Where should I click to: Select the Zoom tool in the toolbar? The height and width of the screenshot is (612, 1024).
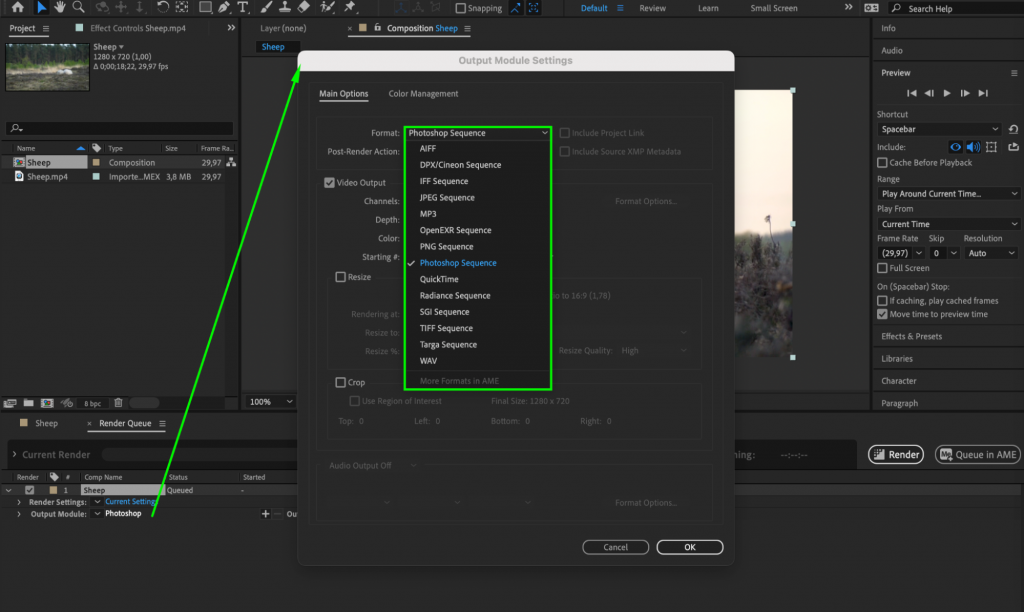77,8
